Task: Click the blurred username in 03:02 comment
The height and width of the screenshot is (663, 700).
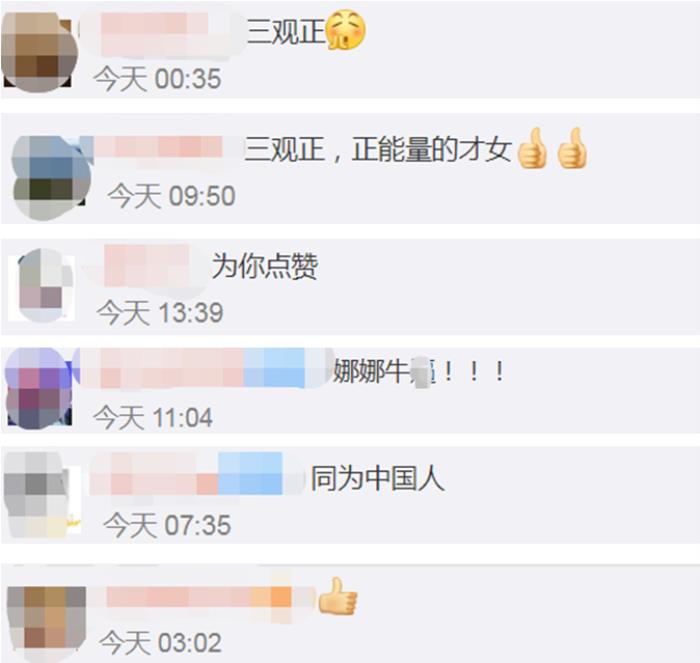Action: pos(210,597)
